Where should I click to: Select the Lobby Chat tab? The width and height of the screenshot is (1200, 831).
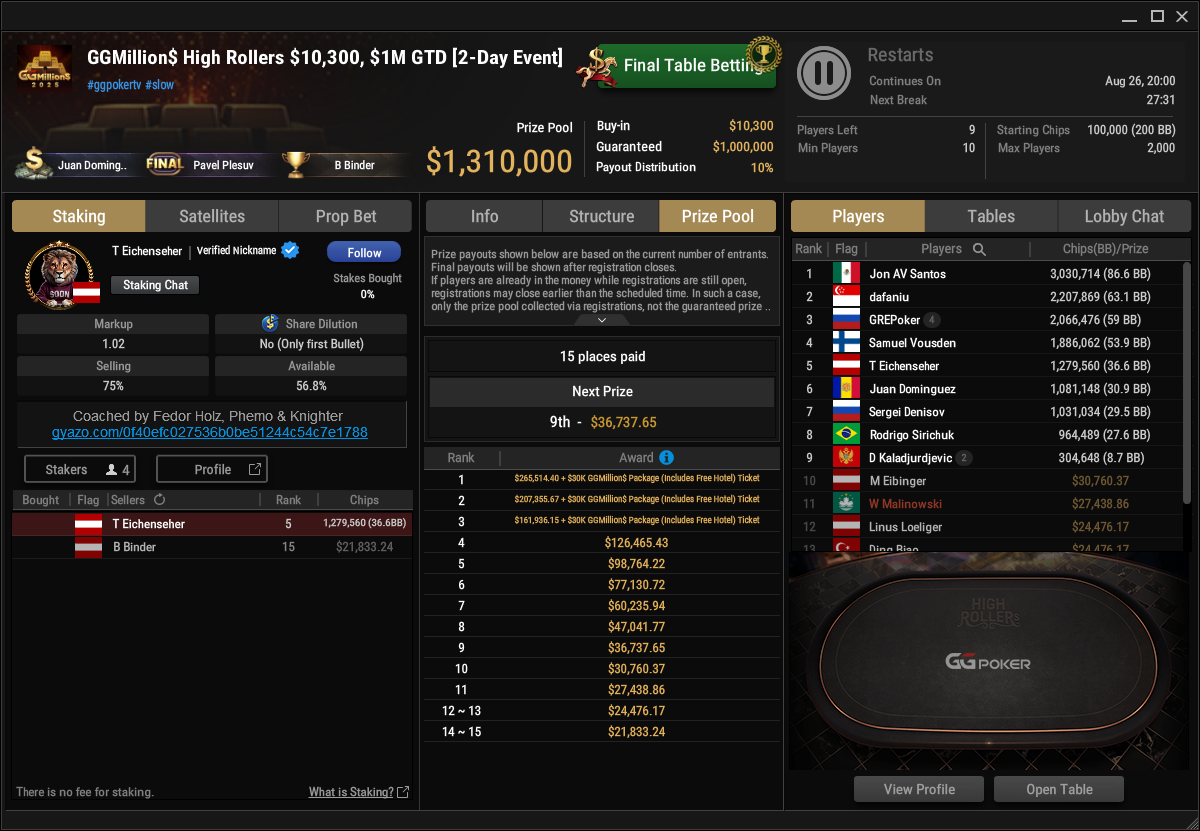click(x=1124, y=216)
